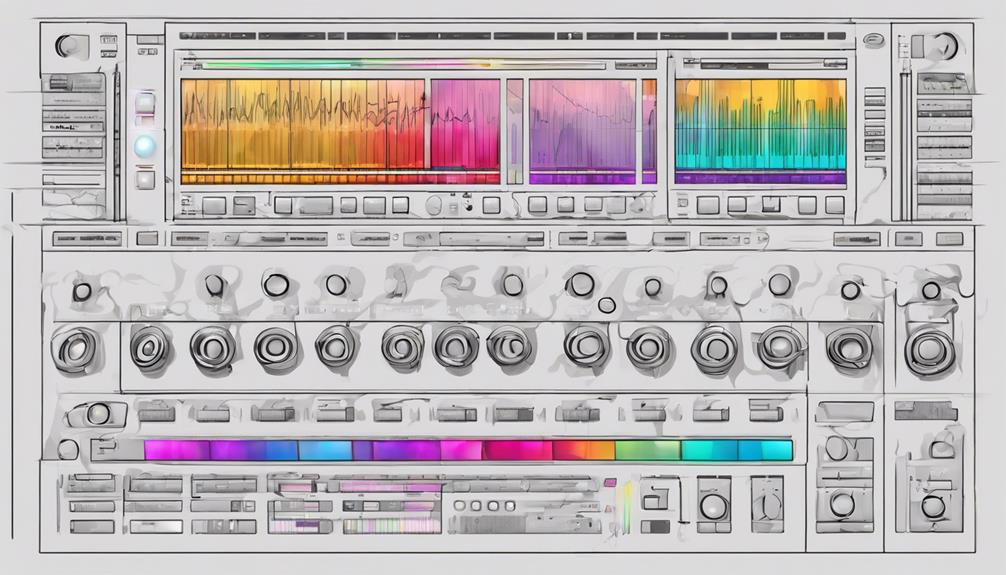Screen dimensions: 1006x575
Task: Click the first of the four small round dots
Action: (459, 506)
